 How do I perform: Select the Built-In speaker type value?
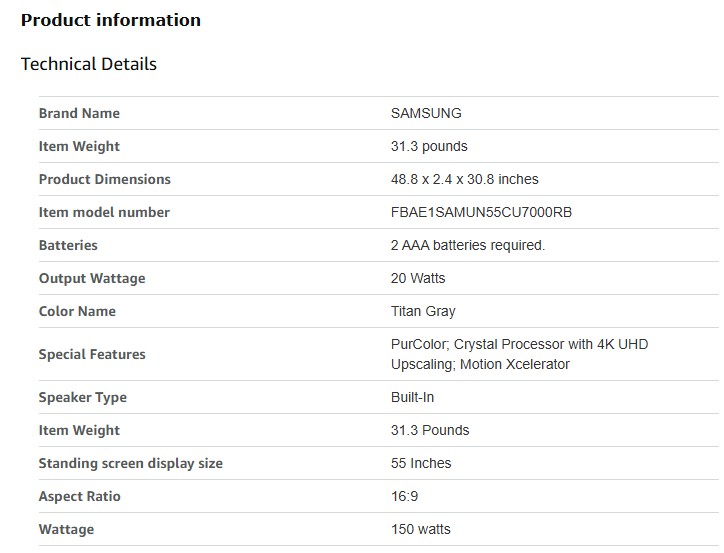click(412, 397)
